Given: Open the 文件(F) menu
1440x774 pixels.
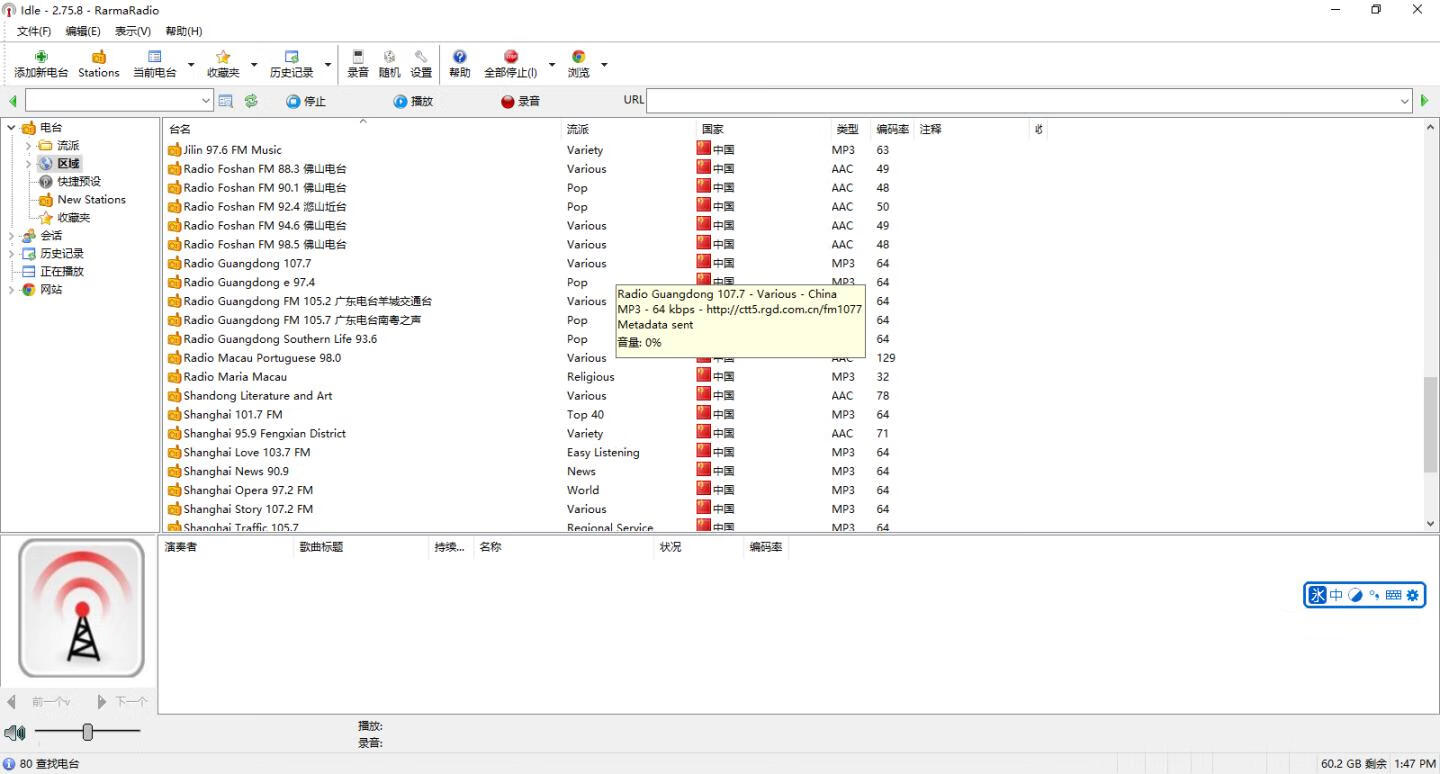Looking at the screenshot, I should coord(34,31).
